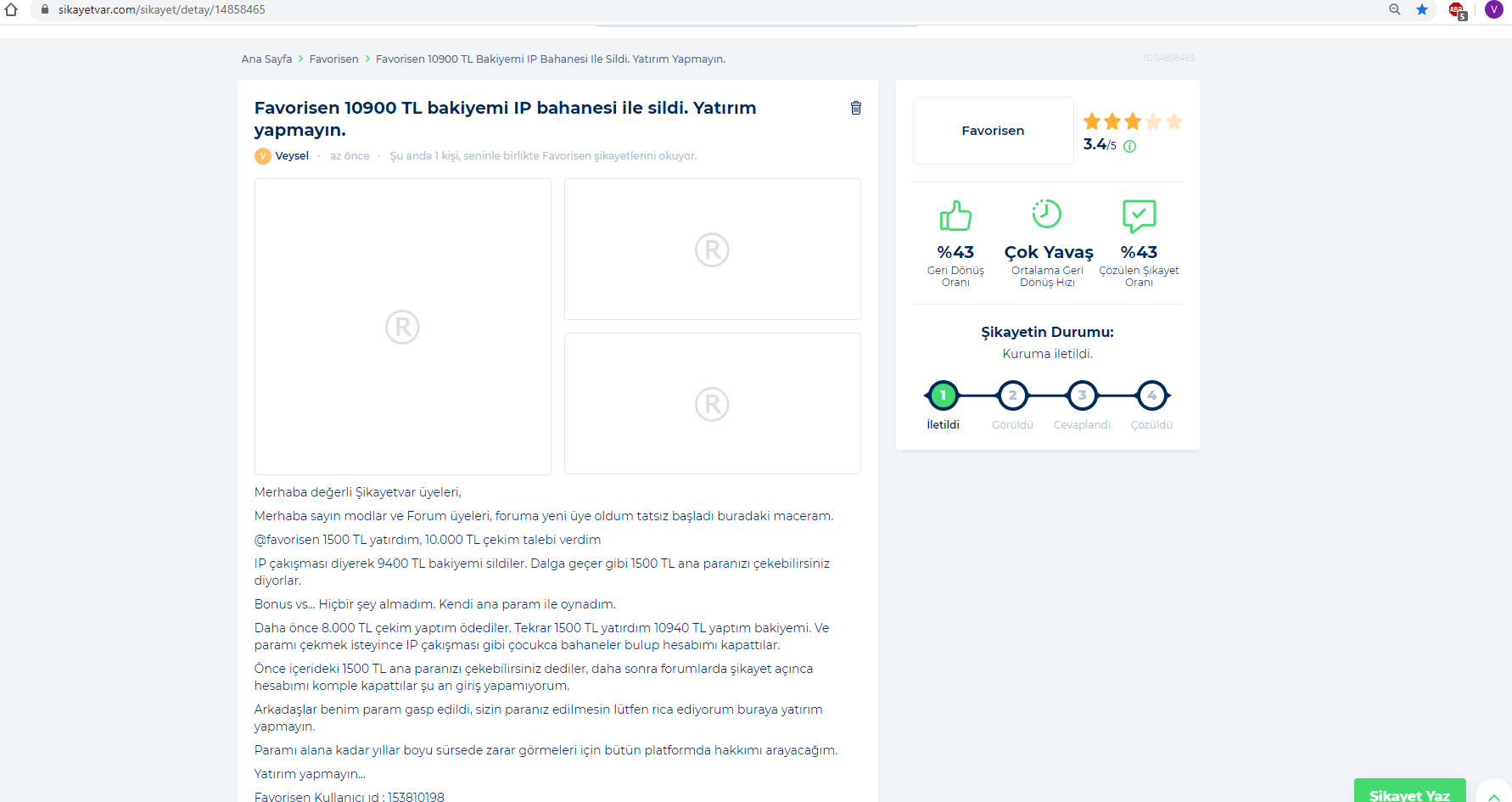Click 'Merhaba değerli Şikayetvar üyeleri,' line
This screenshot has width=1512, height=802.
(x=358, y=492)
